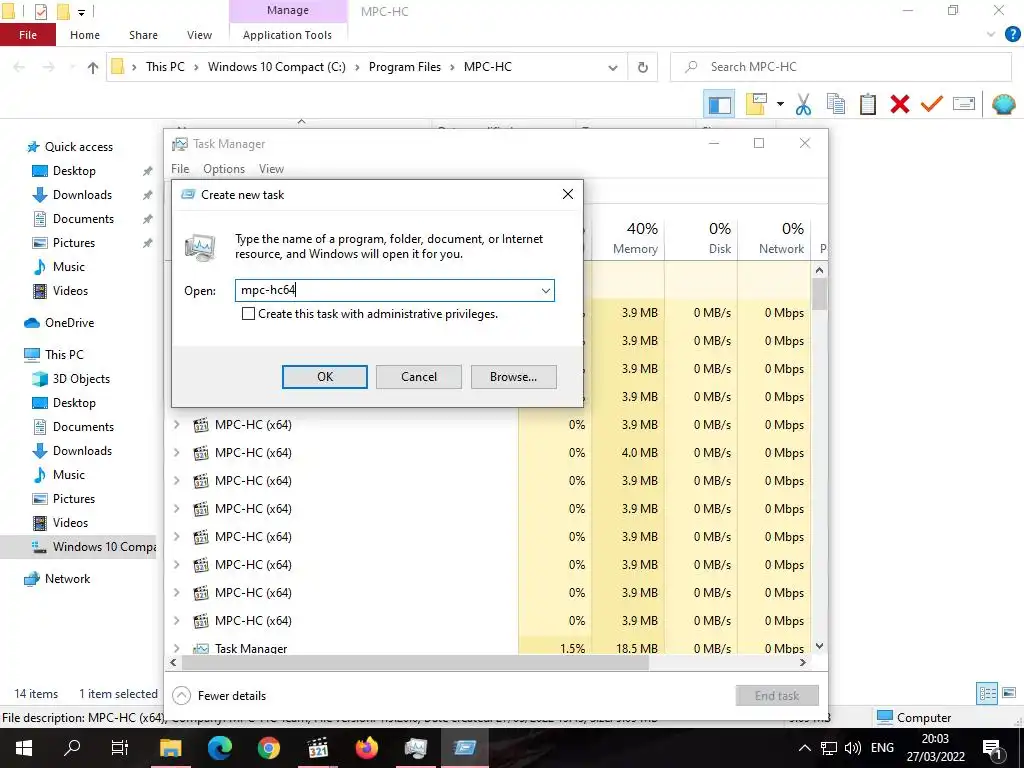Switch to Explorer Share ribbon tab
The height and width of the screenshot is (768, 1024).
click(143, 35)
